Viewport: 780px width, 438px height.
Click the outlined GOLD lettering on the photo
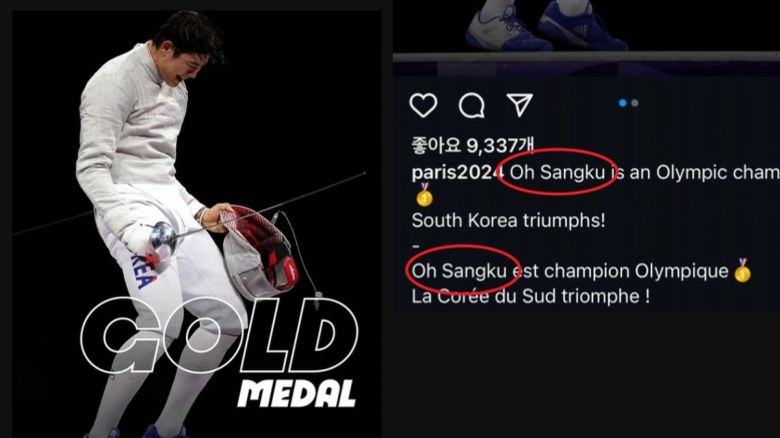(219, 335)
